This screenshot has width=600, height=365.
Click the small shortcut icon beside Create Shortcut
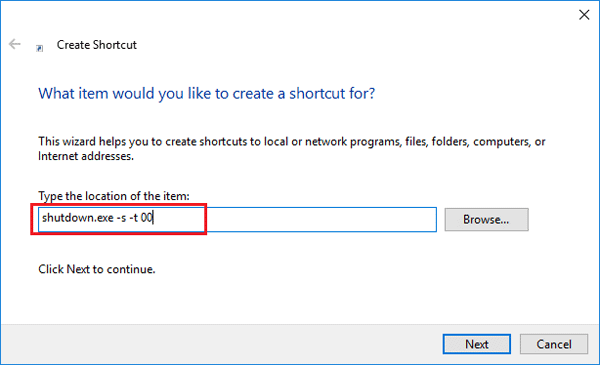pos(39,48)
